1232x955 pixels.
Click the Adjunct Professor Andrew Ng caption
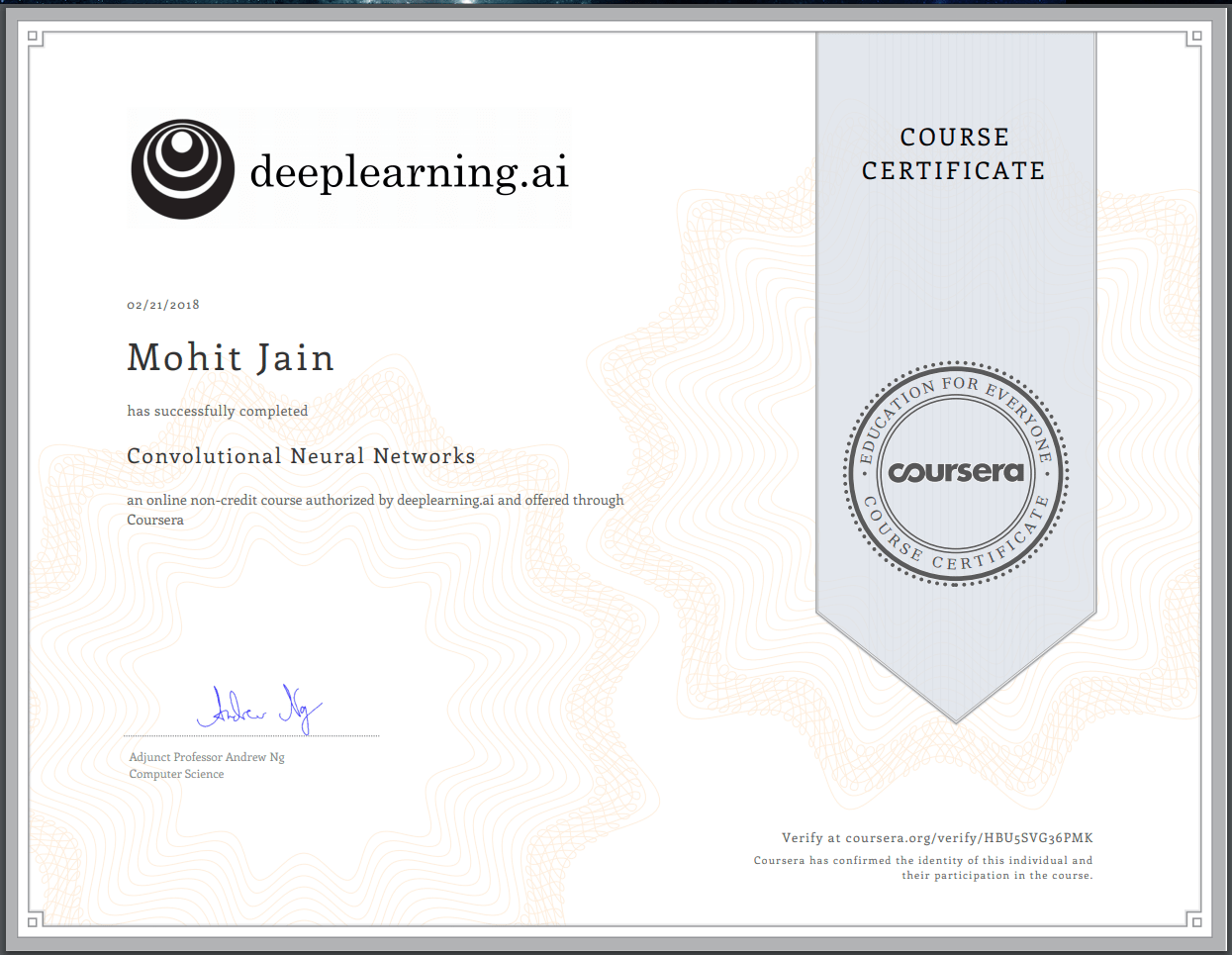[207, 757]
